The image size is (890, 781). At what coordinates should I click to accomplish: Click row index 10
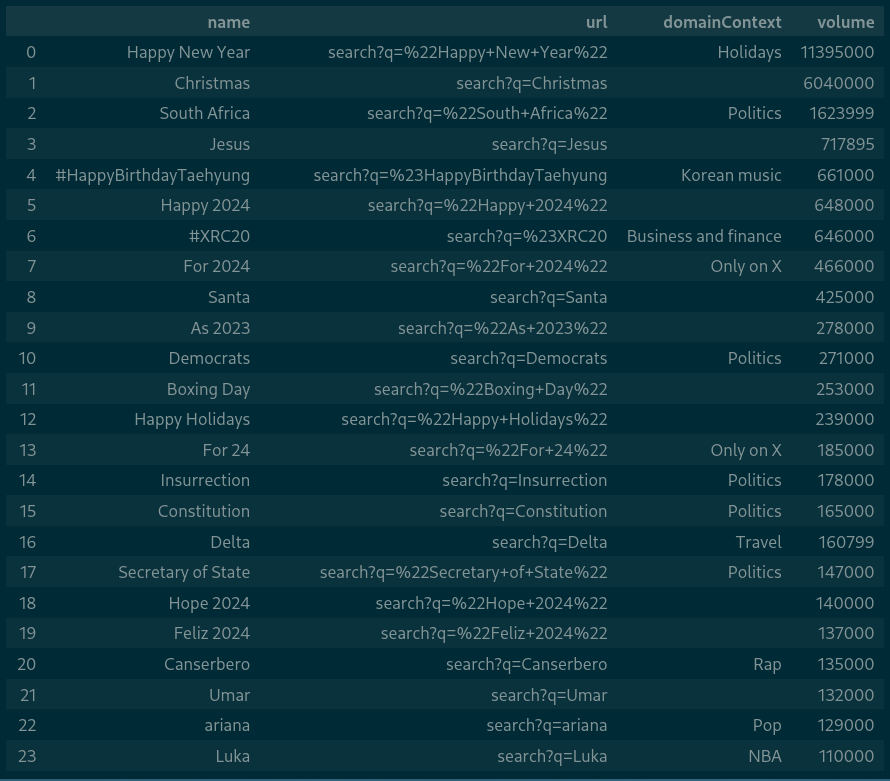pos(27,358)
